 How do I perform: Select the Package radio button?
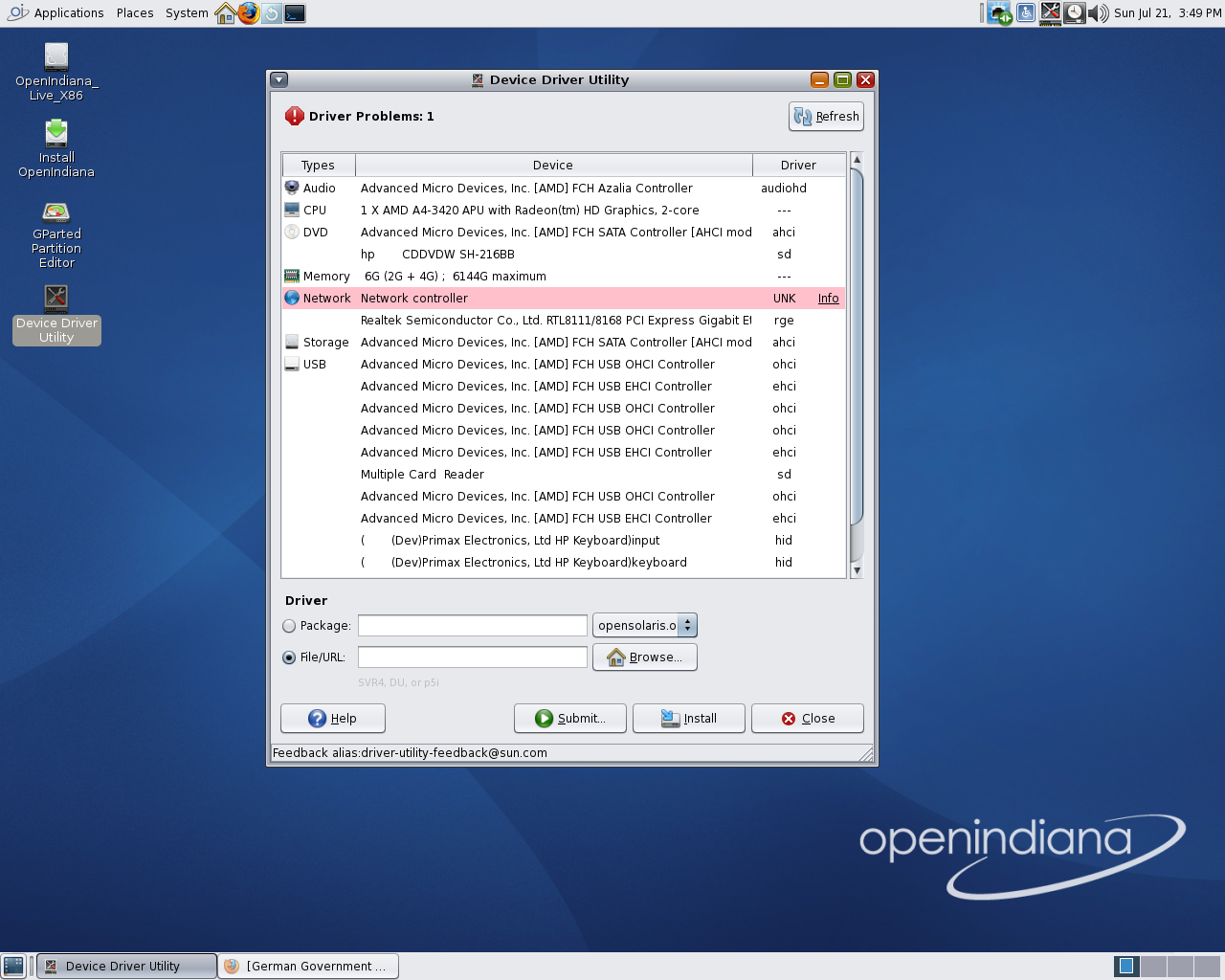289,626
